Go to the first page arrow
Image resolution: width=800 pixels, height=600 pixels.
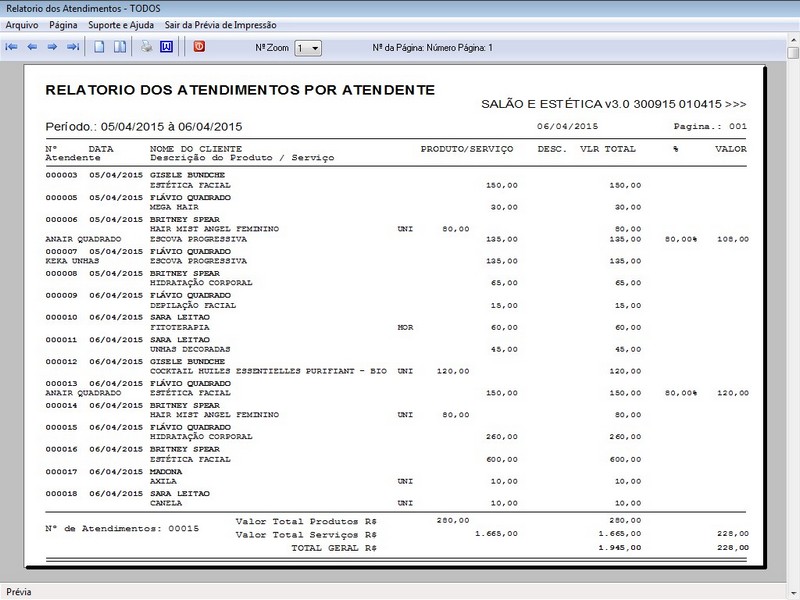pos(12,47)
